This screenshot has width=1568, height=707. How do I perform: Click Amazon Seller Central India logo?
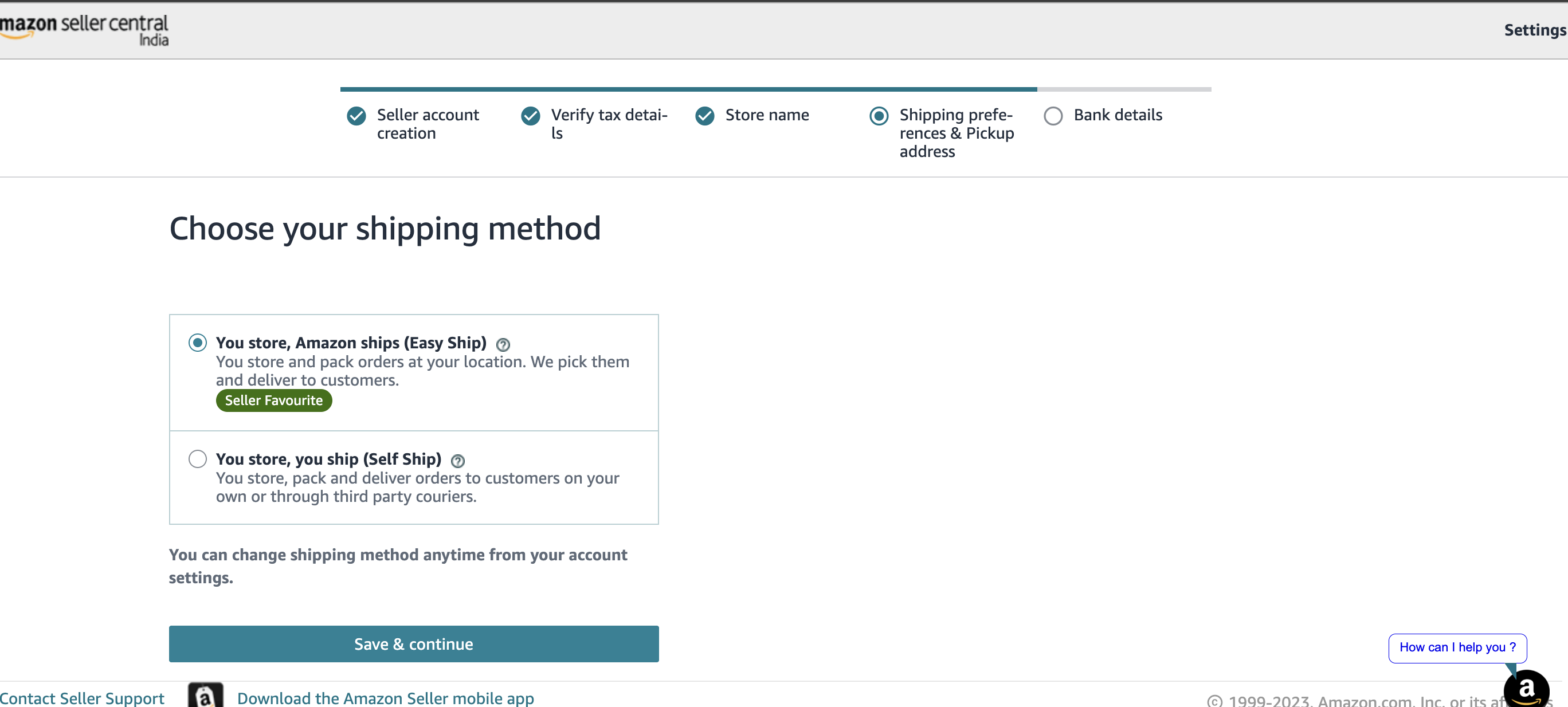(84, 29)
